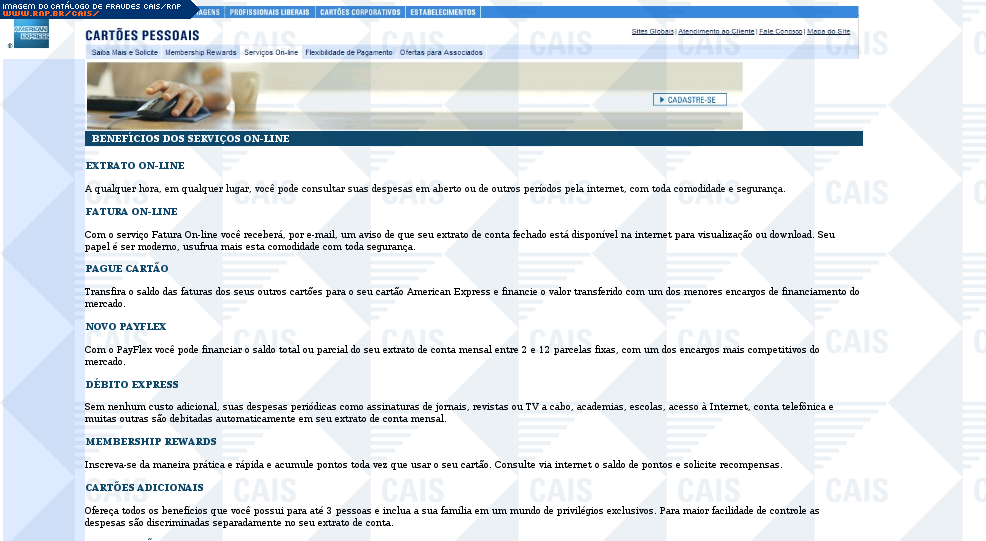Open Flexibilidade de Pagamento menu item

pyautogui.click(x=349, y=52)
